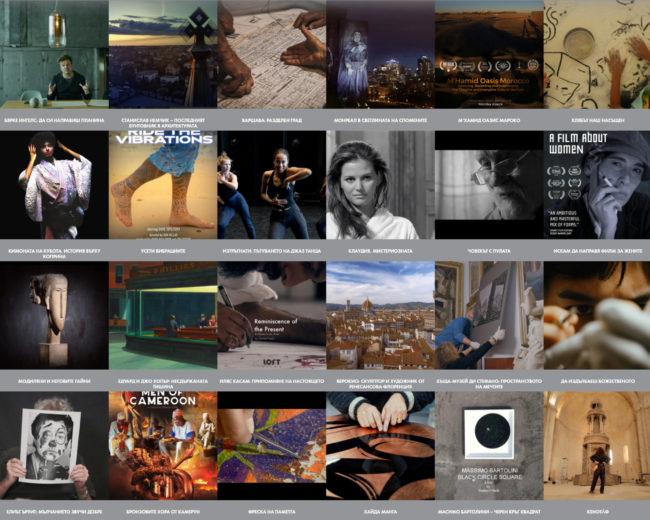650x520 pixels.
Task: Select the 'A Film About Women' poster
Action: (596, 185)
